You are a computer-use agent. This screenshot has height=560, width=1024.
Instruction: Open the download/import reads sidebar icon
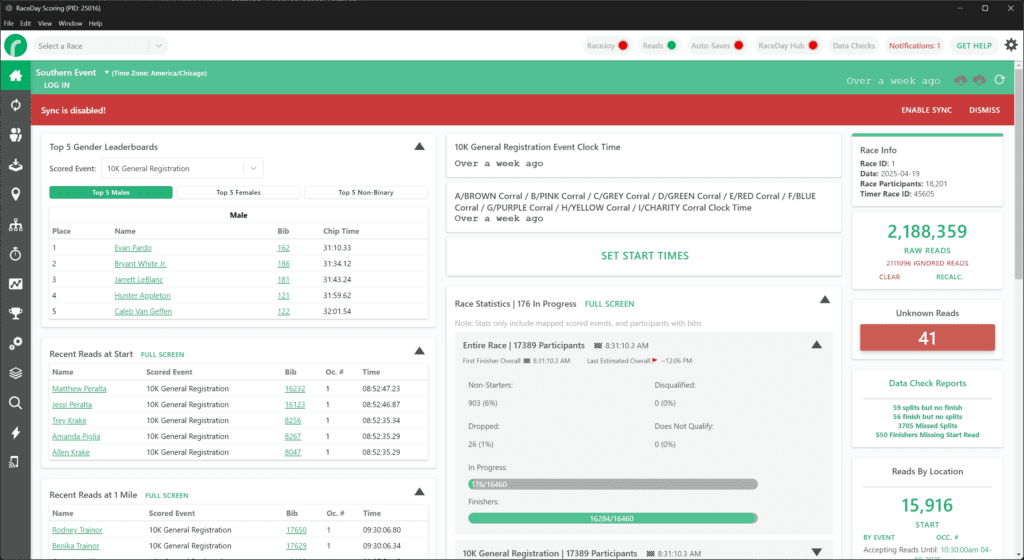15,164
